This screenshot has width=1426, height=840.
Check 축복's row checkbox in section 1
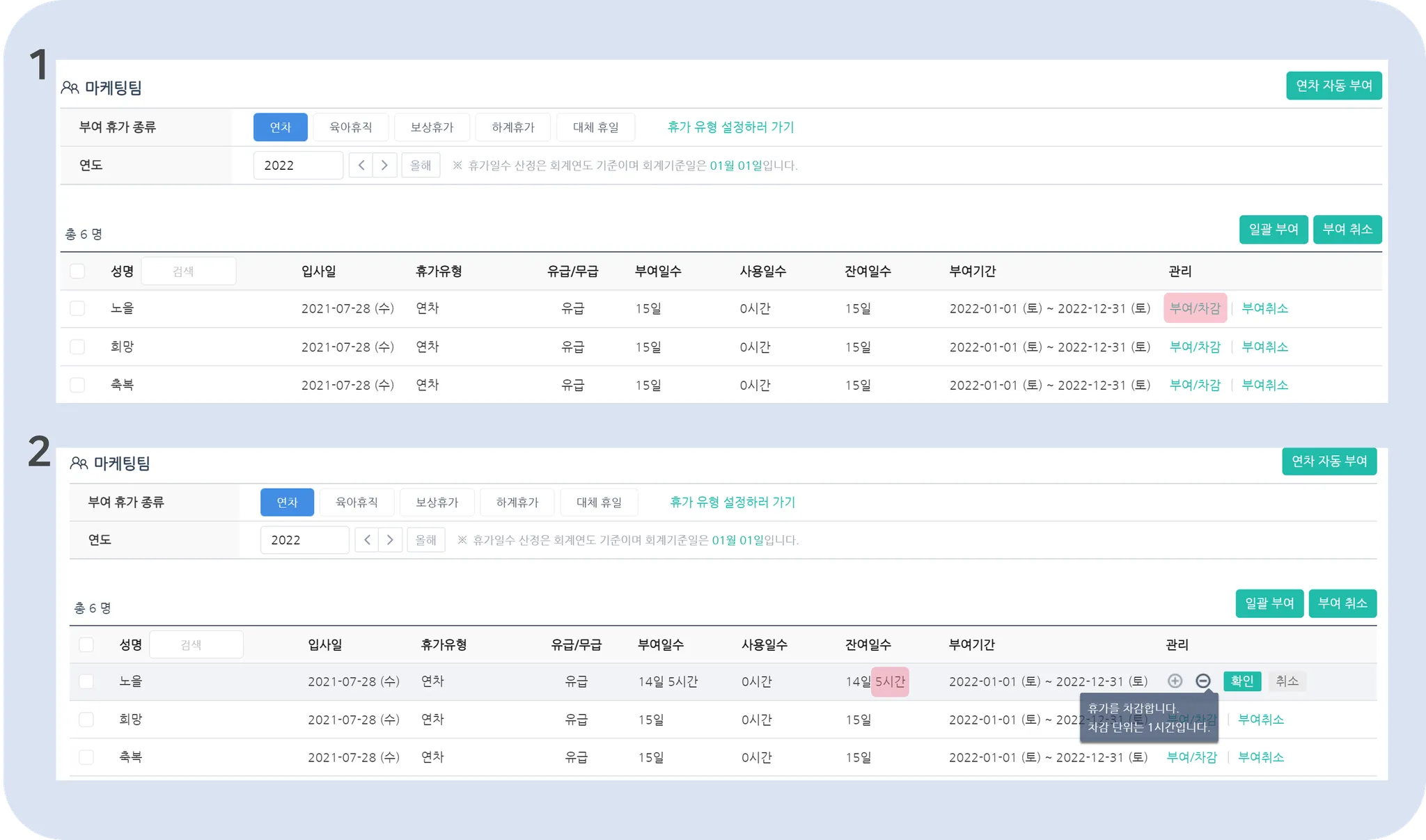click(77, 385)
